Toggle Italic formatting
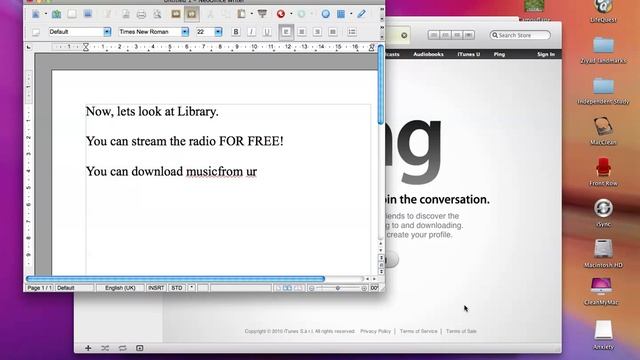The width and height of the screenshot is (640, 360). pos(251,32)
